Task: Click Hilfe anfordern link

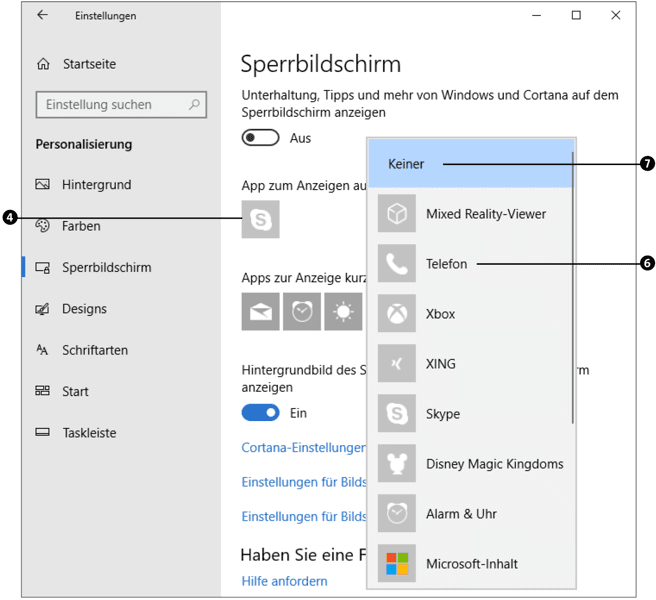Action: pyautogui.click(x=284, y=581)
